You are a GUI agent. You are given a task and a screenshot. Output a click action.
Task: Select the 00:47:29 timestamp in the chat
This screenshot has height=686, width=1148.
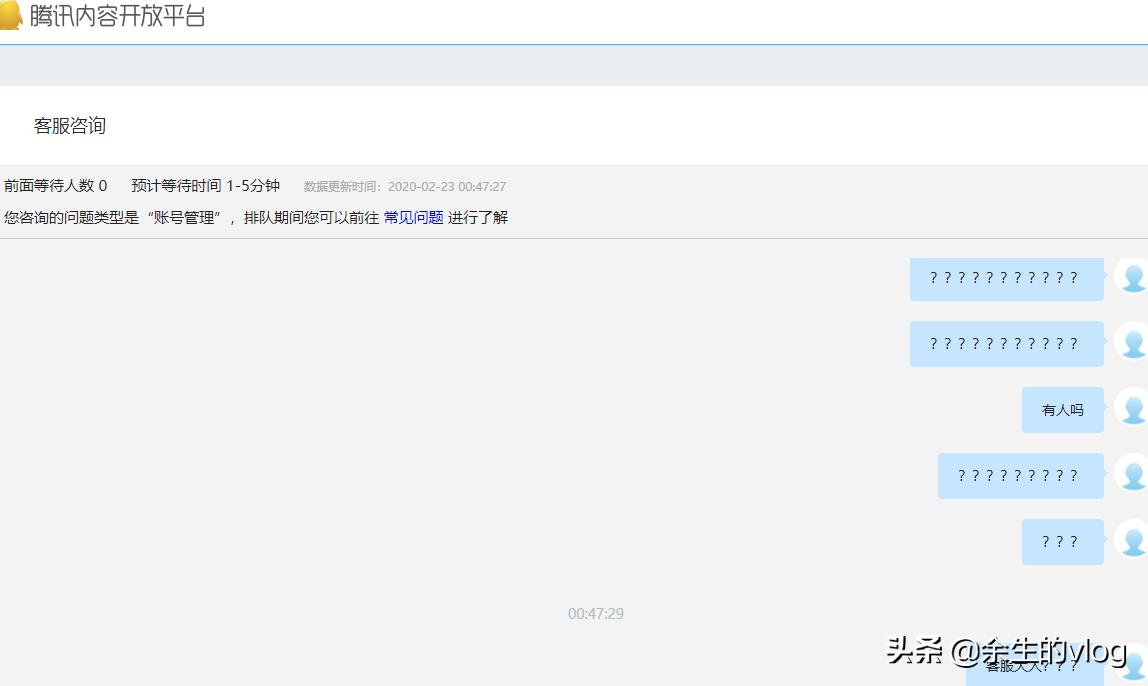click(596, 614)
